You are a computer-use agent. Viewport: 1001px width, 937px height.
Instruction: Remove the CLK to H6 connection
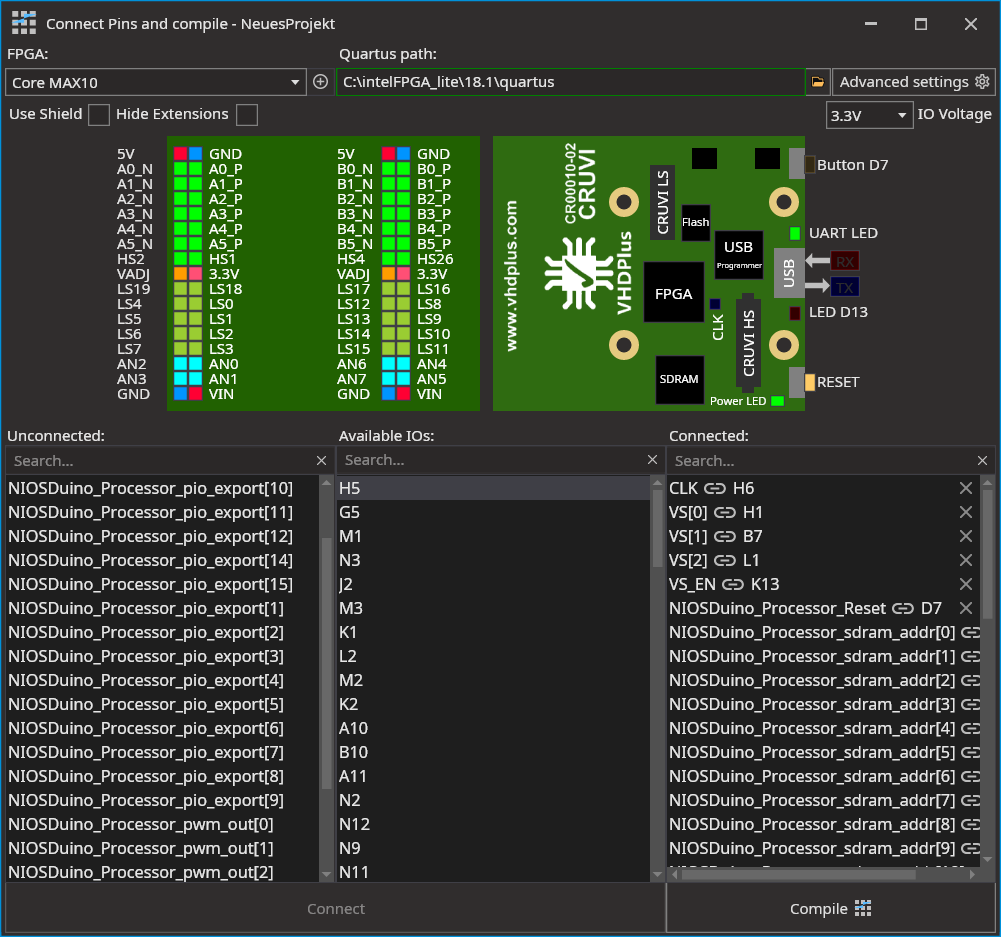[966, 488]
